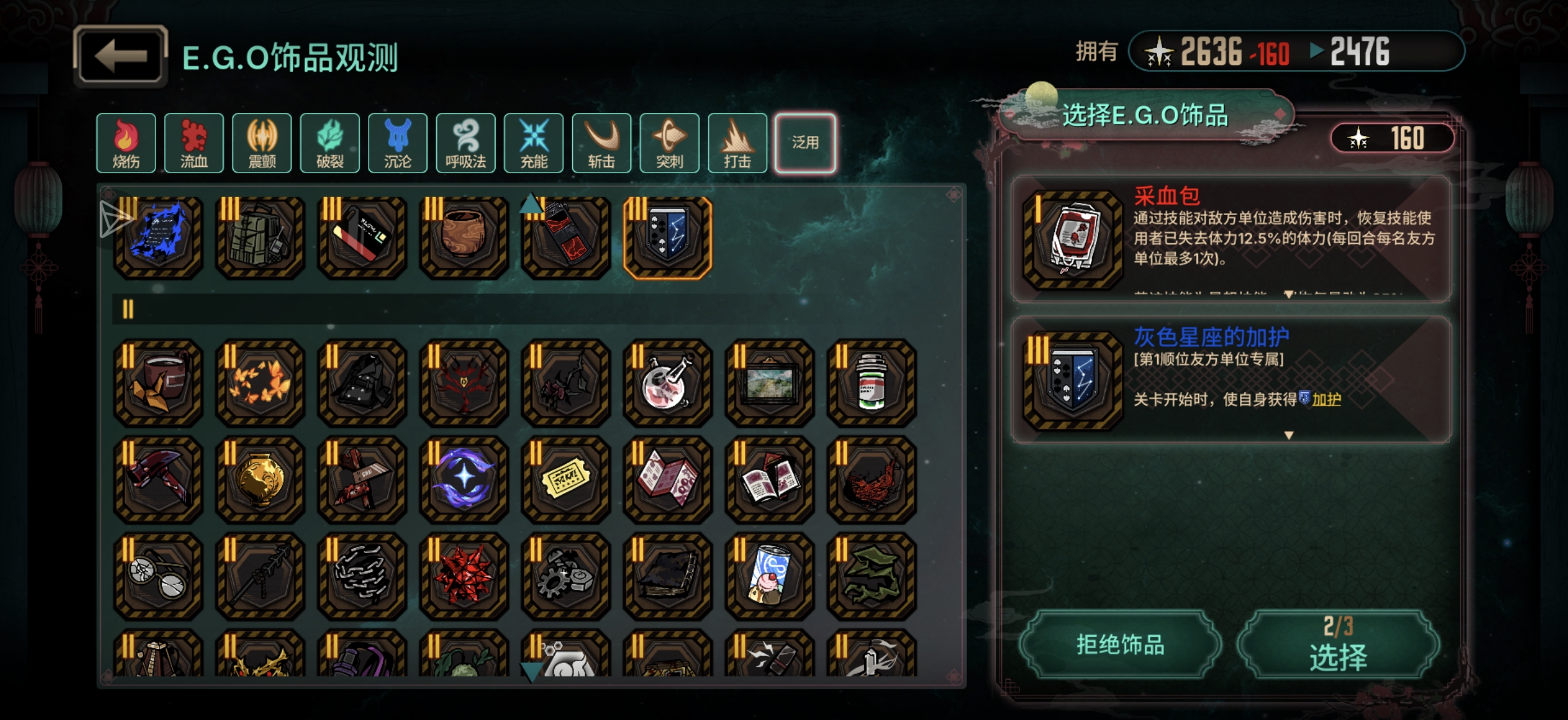Select the golden vase E.G.O gift
Viewport: 1568px width, 720px height.
pos(260,479)
